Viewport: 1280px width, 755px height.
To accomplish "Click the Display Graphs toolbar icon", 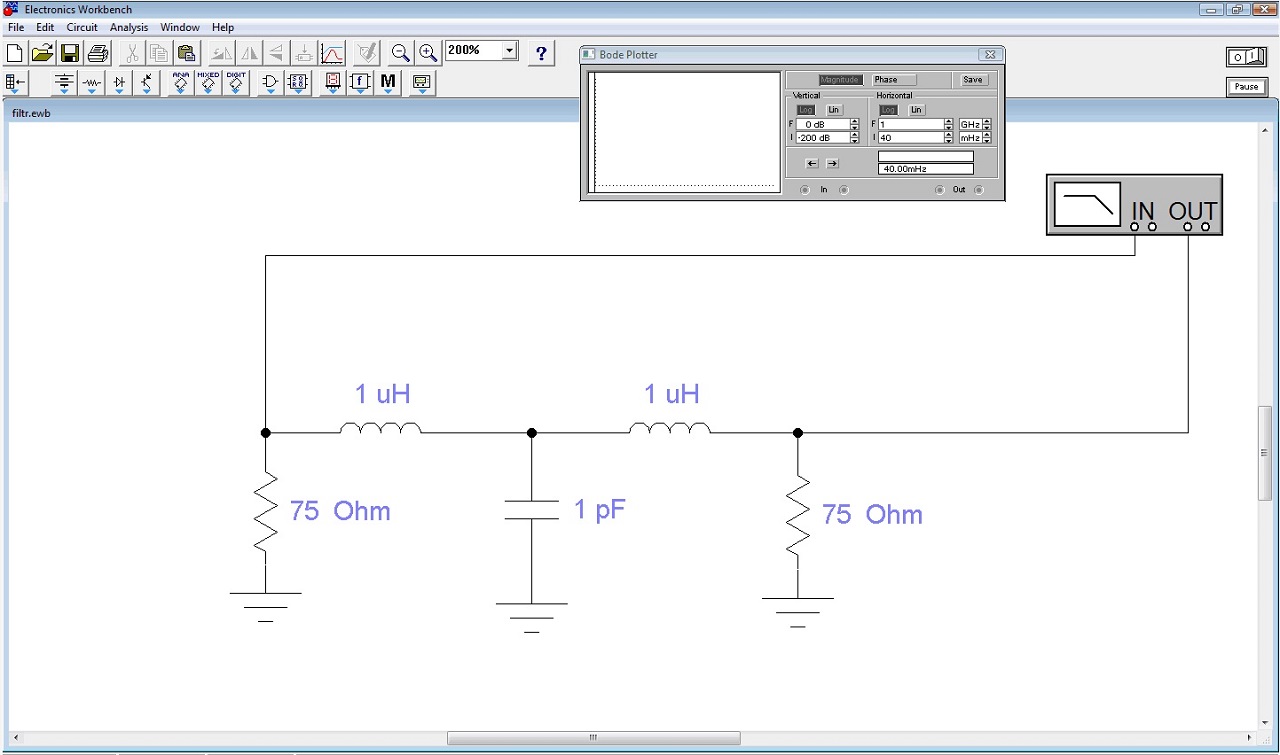I will point(333,53).
